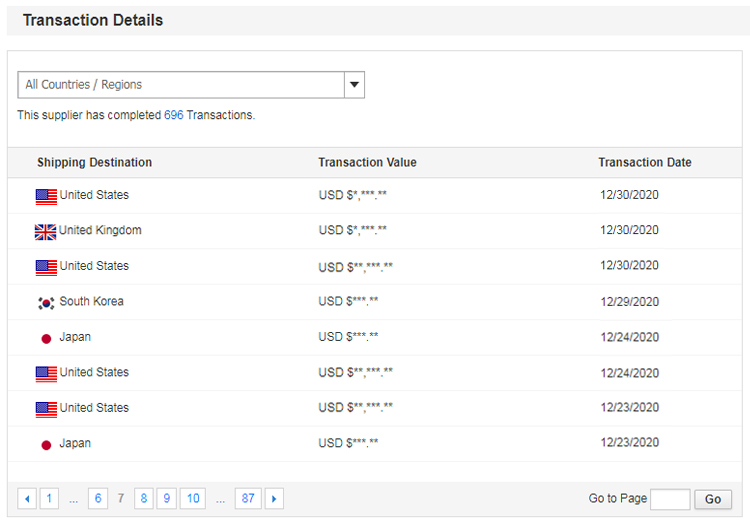
Task: Go to previous page with left arrow
Action: tap(27, 499)
